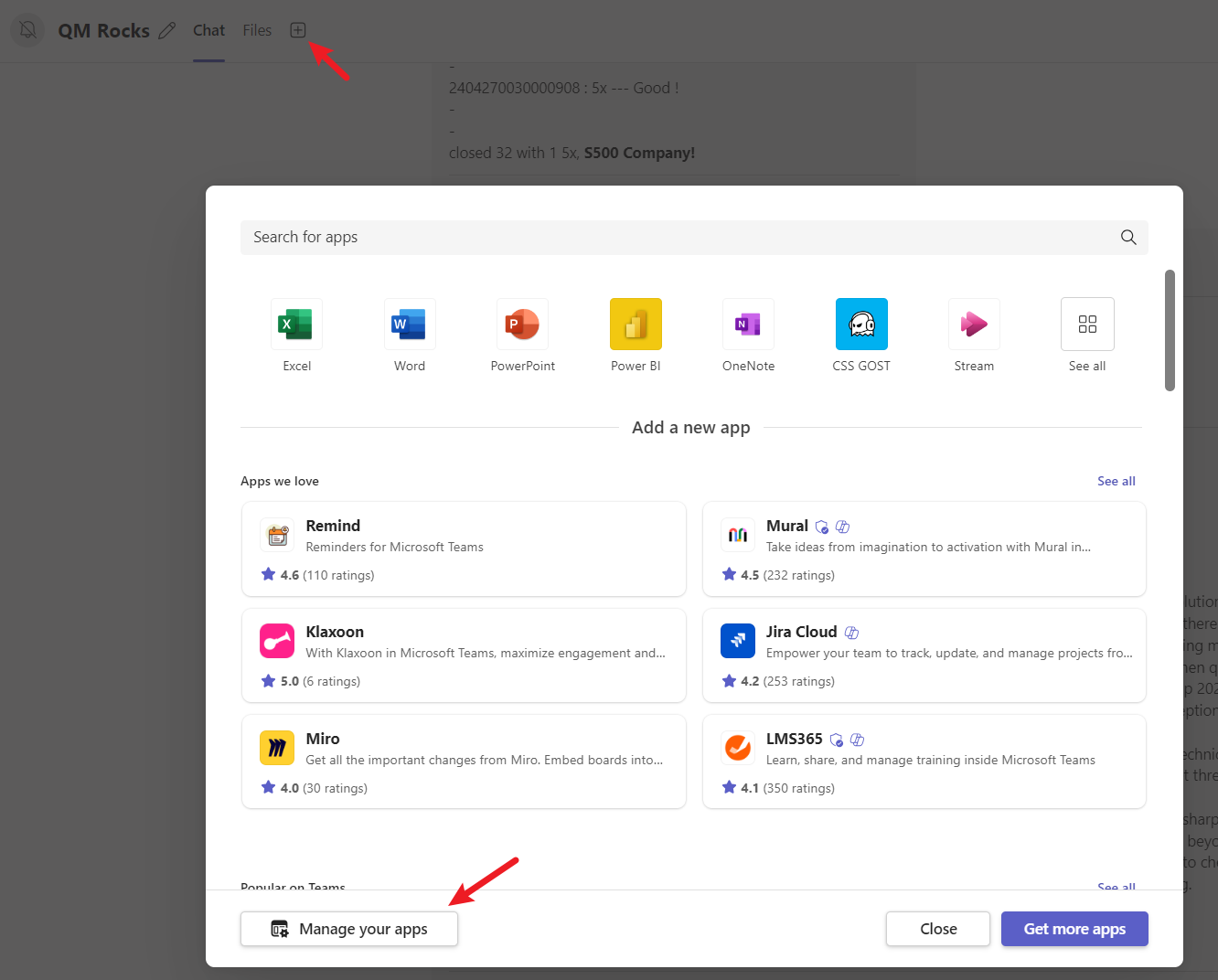Viewport: 1218px width, 980px height.
Task: Click the Copilot badge next to Mural
Action: tap(843, 527)
